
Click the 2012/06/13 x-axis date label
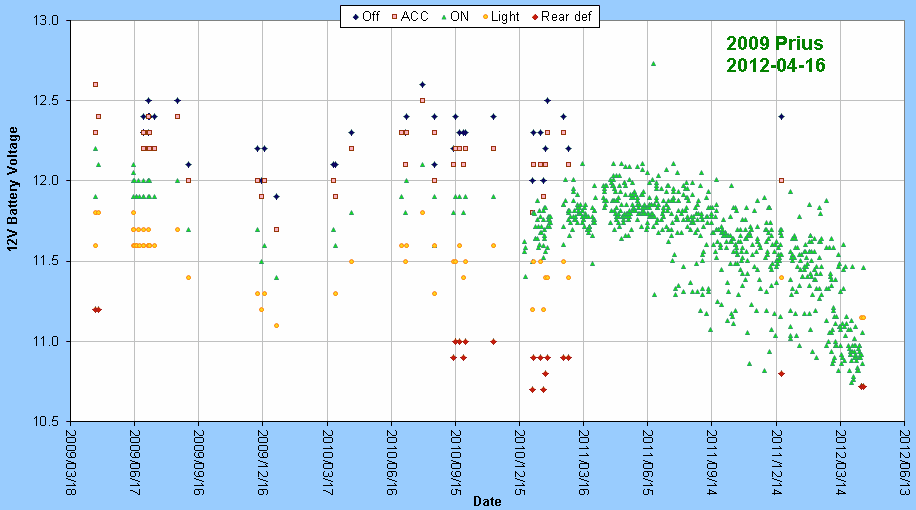coord(904,463)
